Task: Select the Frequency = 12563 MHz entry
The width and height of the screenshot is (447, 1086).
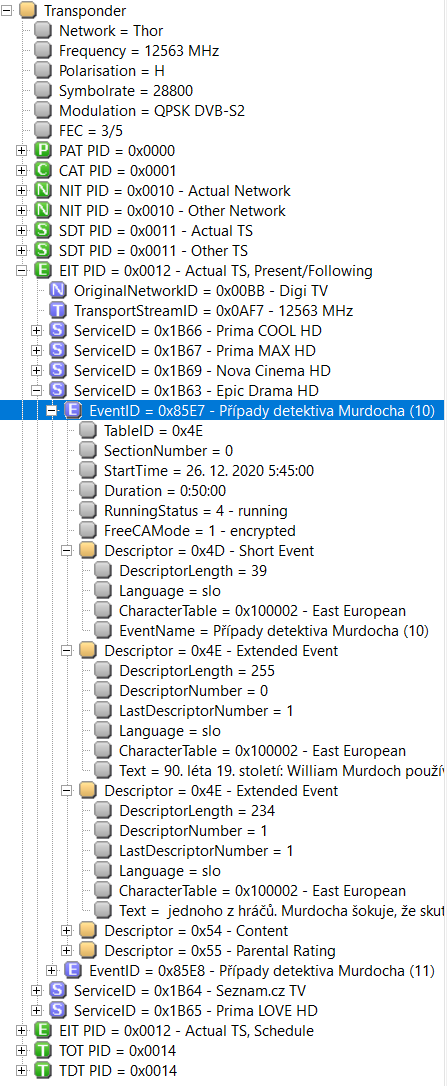Action: (135, 51)
